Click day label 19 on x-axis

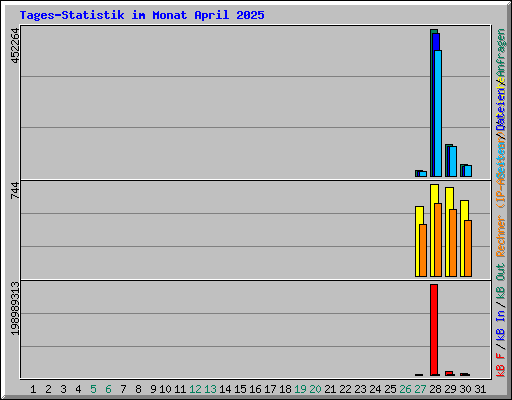coord(300,389)
